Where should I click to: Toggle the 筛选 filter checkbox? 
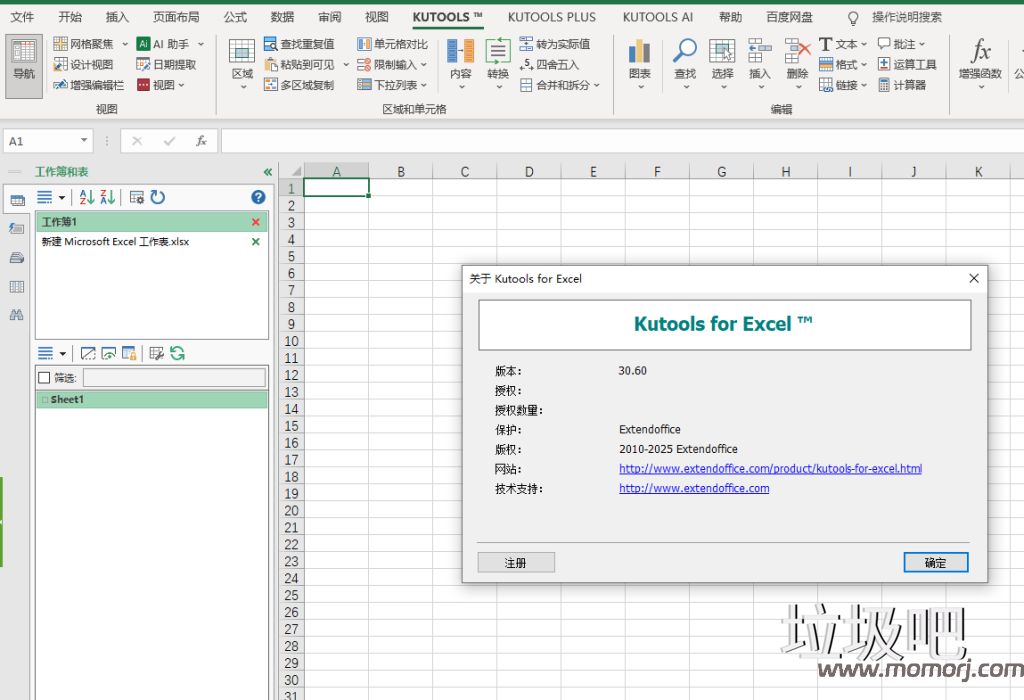(x=44, y=378)
